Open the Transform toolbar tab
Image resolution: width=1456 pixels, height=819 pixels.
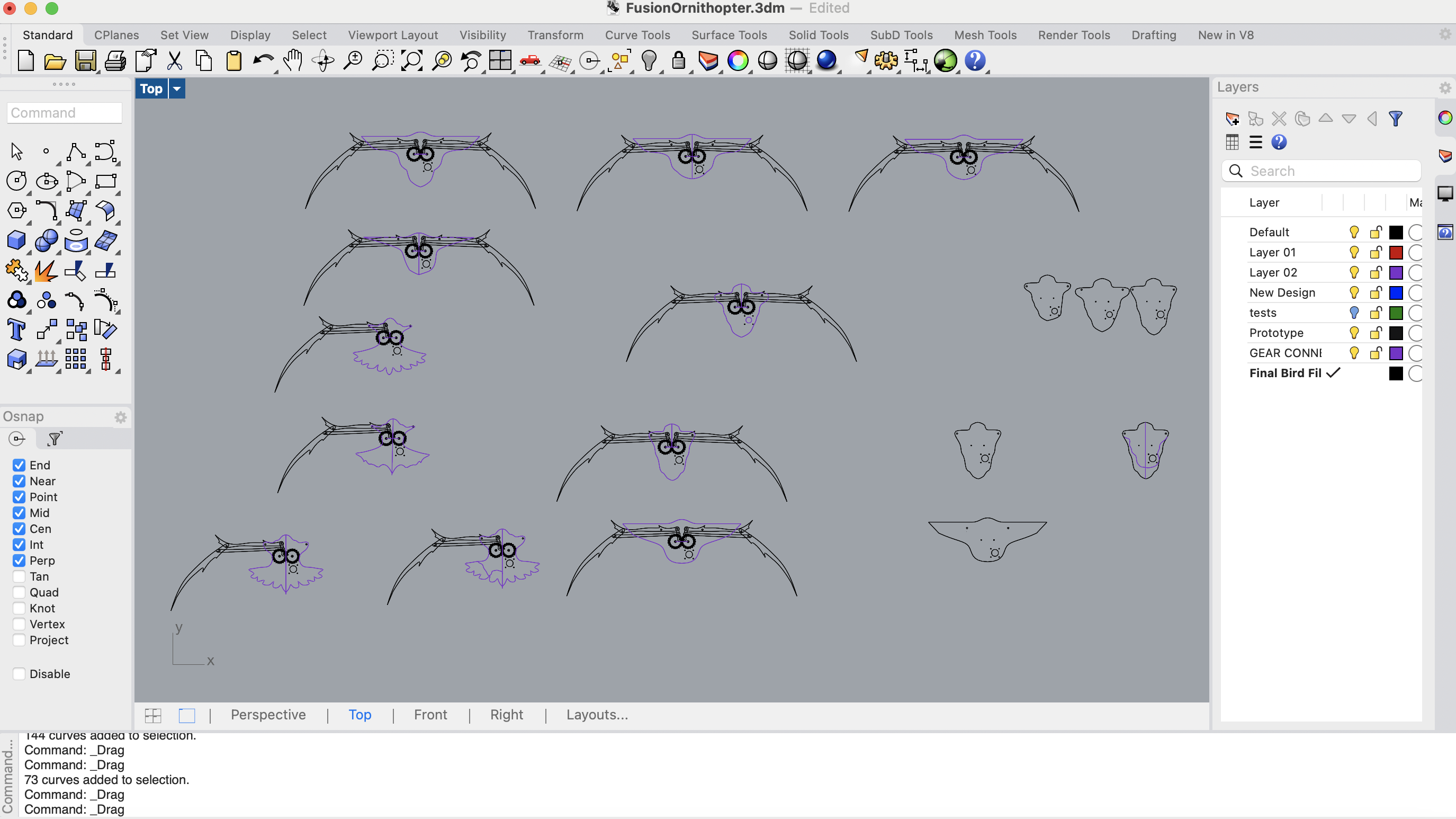click(x=555, y=35)
